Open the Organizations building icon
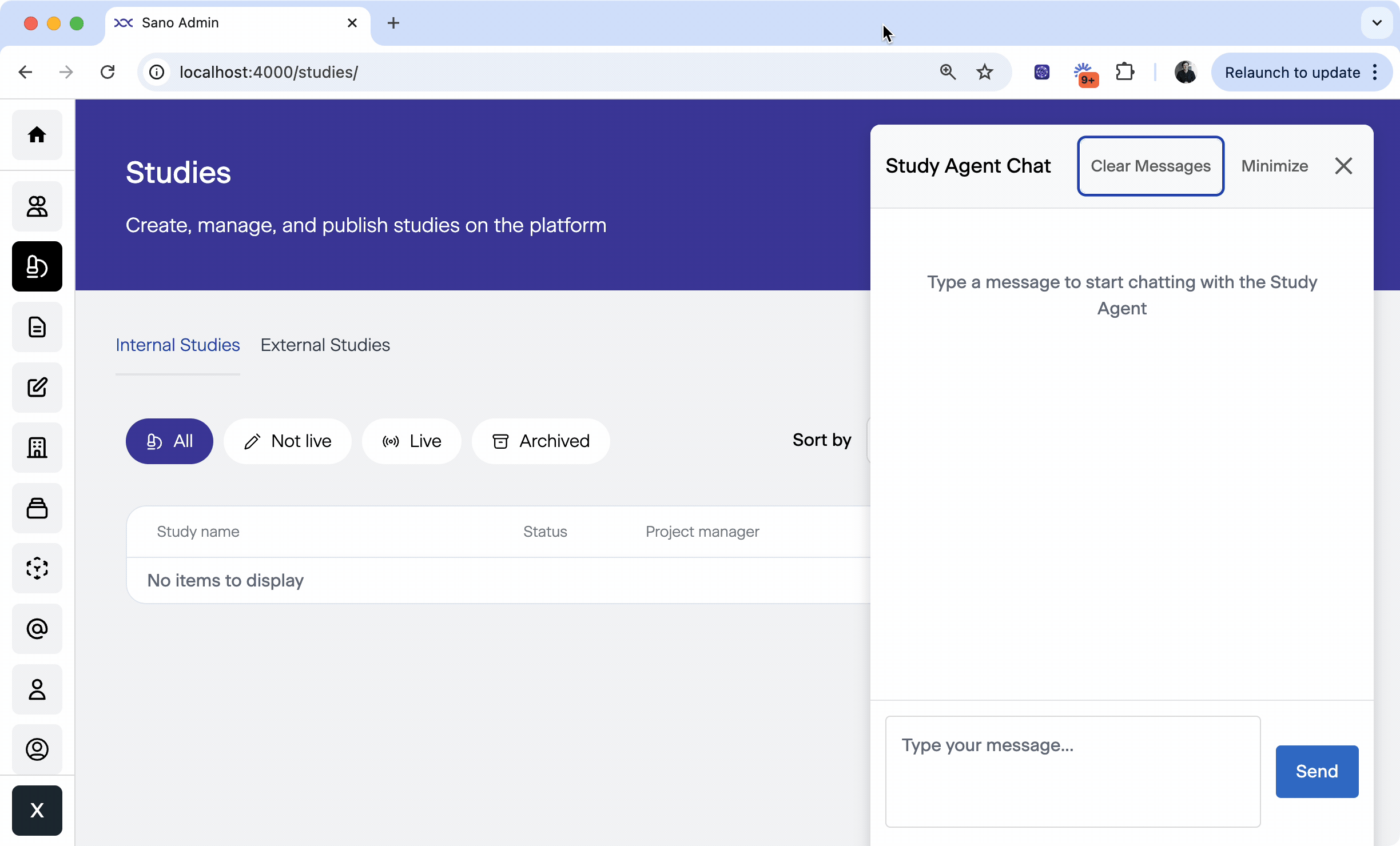The height and width of the screenshot is (846, 1400). tap(37, 448)
